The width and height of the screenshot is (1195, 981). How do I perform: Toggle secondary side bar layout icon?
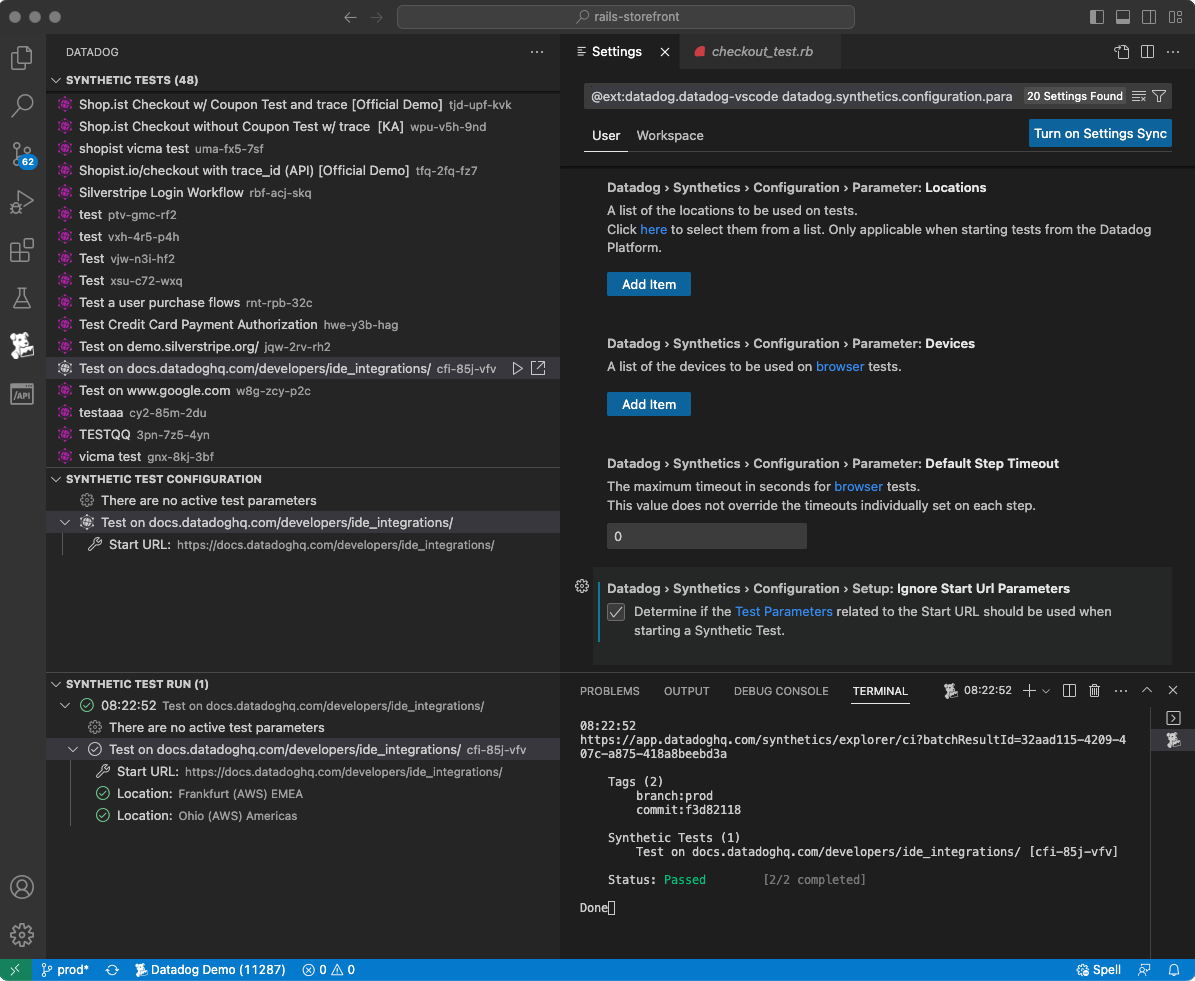[x=1149, y=17]
